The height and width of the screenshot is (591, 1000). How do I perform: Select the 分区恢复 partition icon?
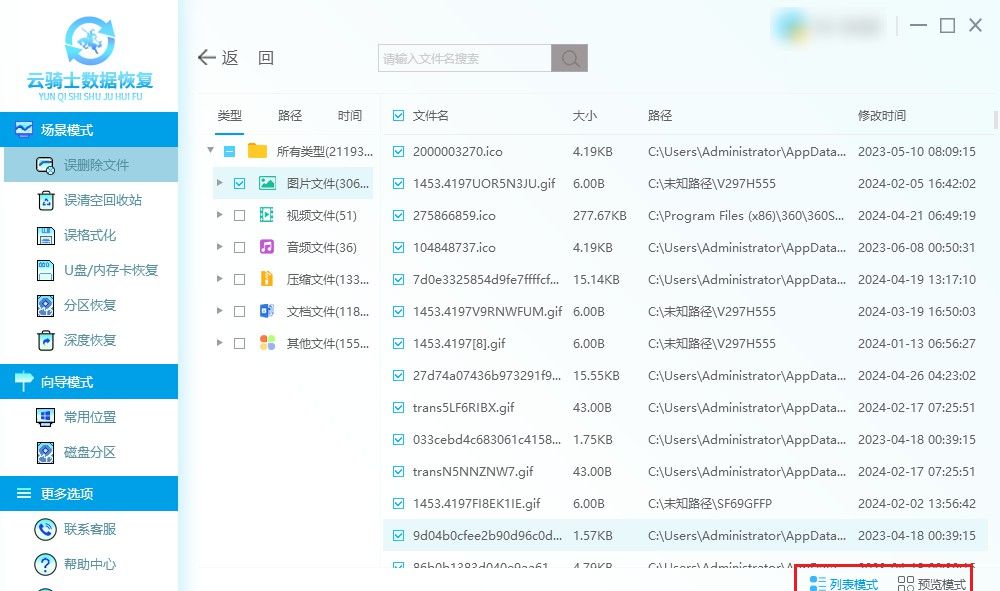(x=46, y=305)
